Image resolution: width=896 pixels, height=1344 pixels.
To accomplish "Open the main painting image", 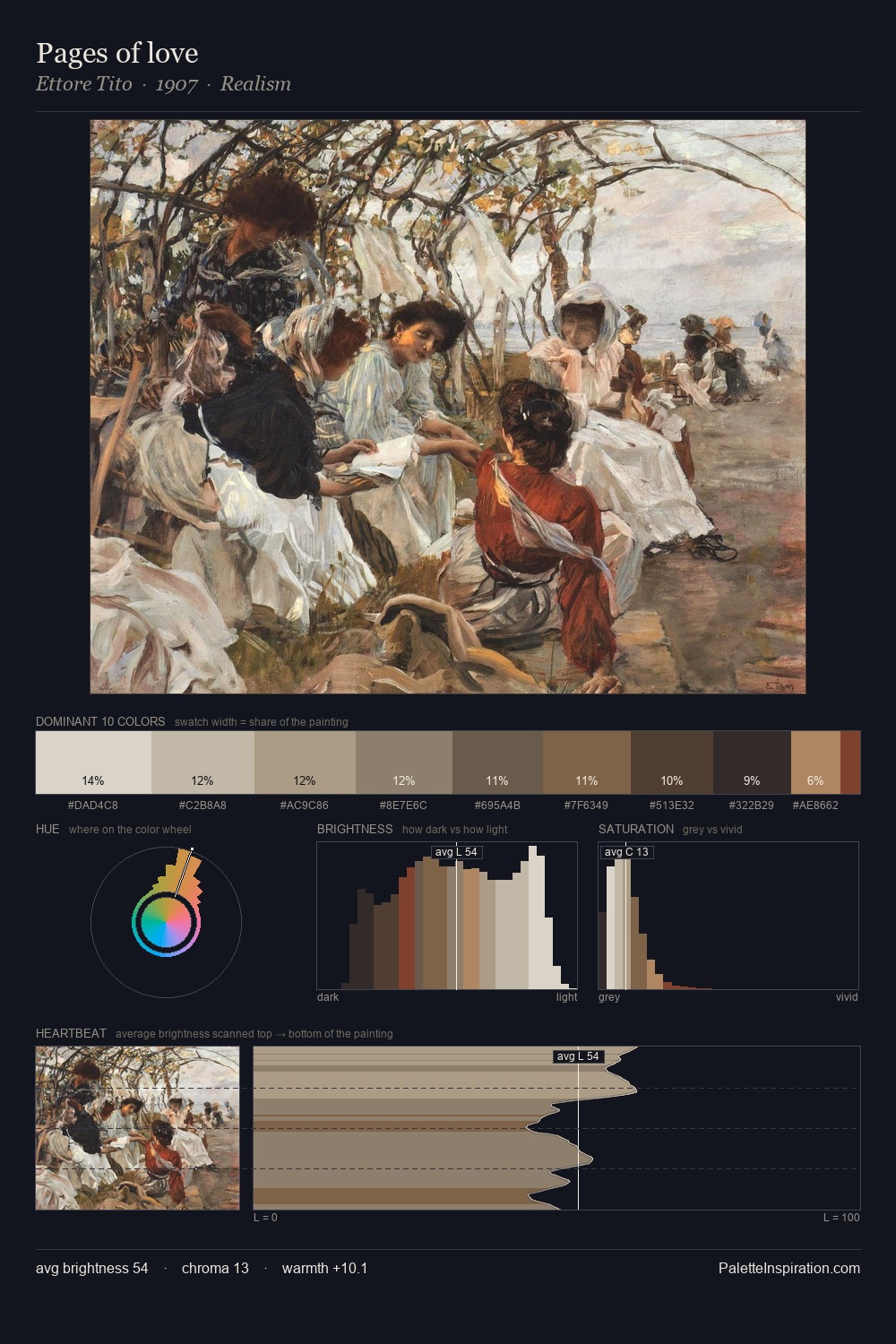I will click(x=448, y=407).
